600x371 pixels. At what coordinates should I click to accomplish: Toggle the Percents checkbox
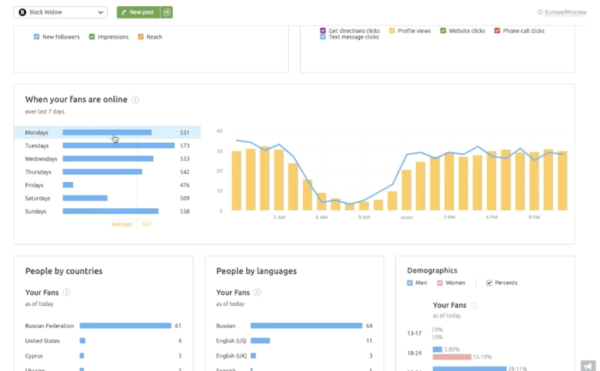[489, 283]
